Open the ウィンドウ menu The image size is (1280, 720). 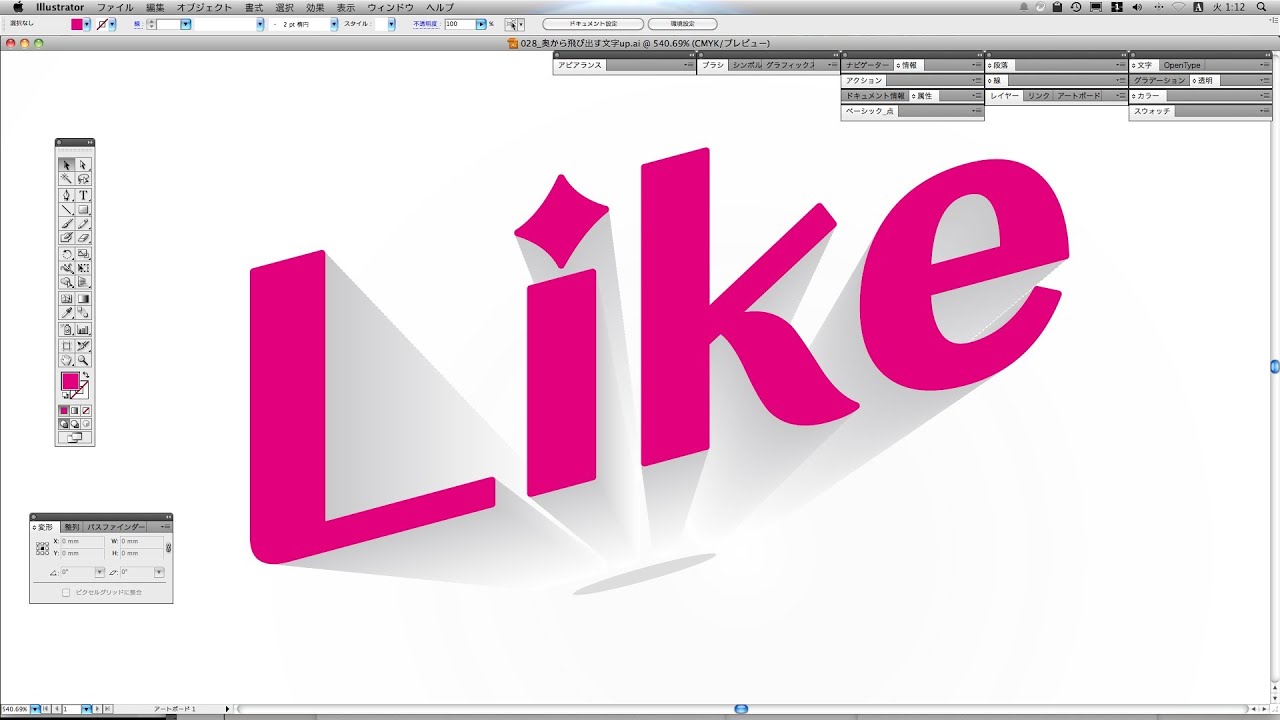pyautogui.click(x=390, y=7)
